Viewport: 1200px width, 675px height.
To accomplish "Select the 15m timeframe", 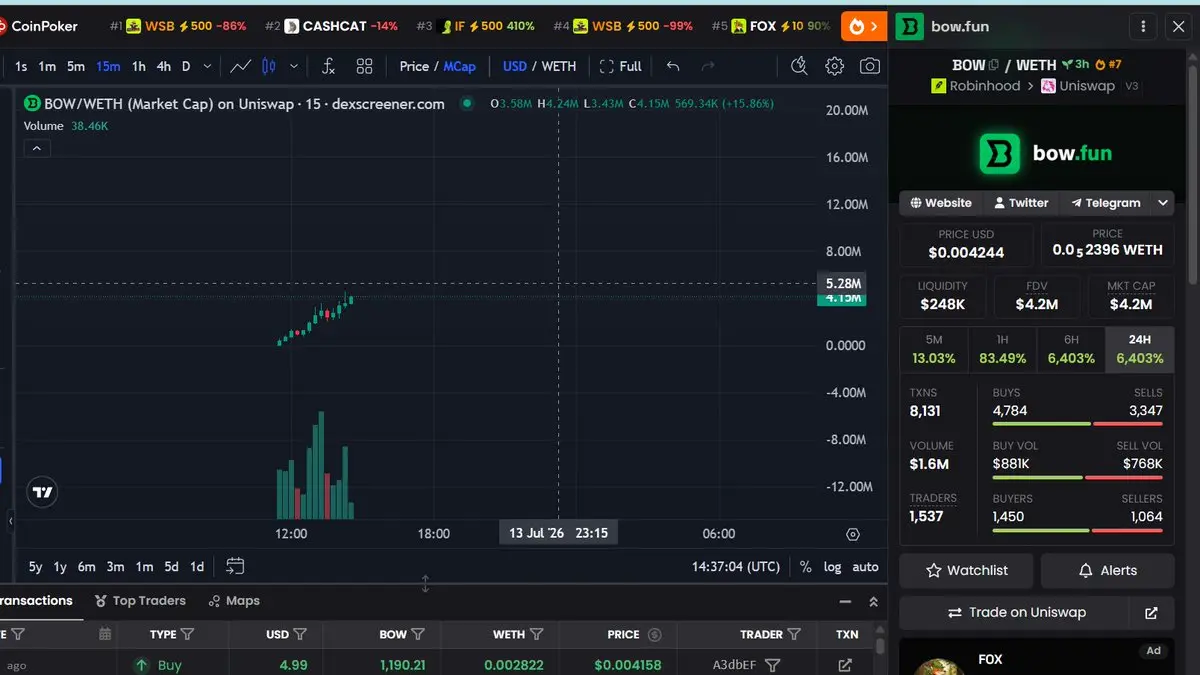I will click(x=108, y=66).
